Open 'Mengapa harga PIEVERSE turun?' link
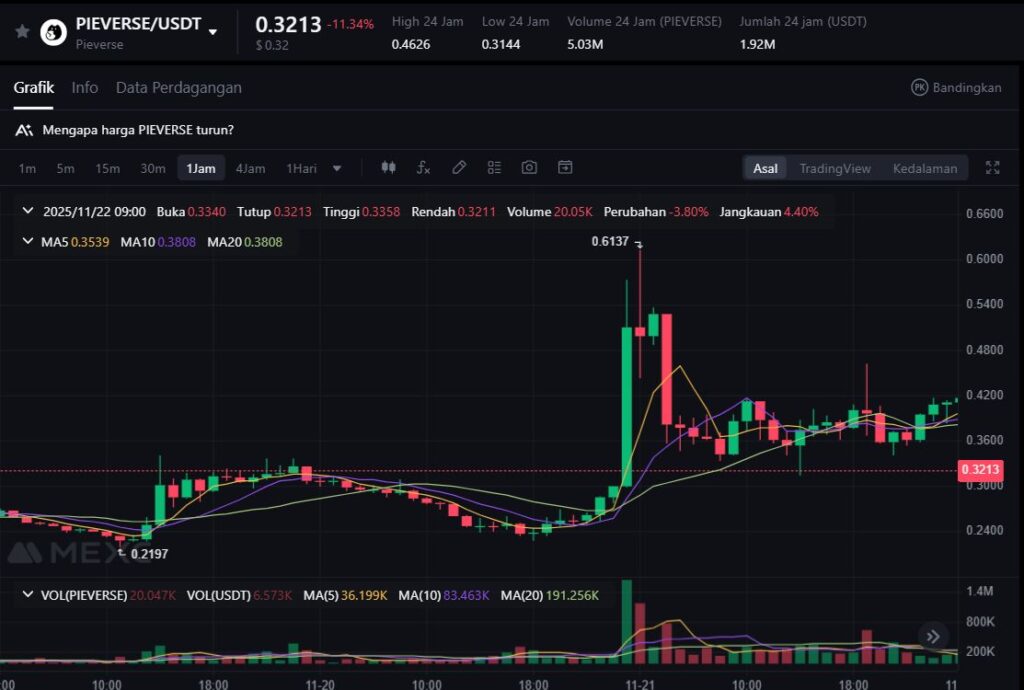Screen dimensions: 1024x690 138,130
